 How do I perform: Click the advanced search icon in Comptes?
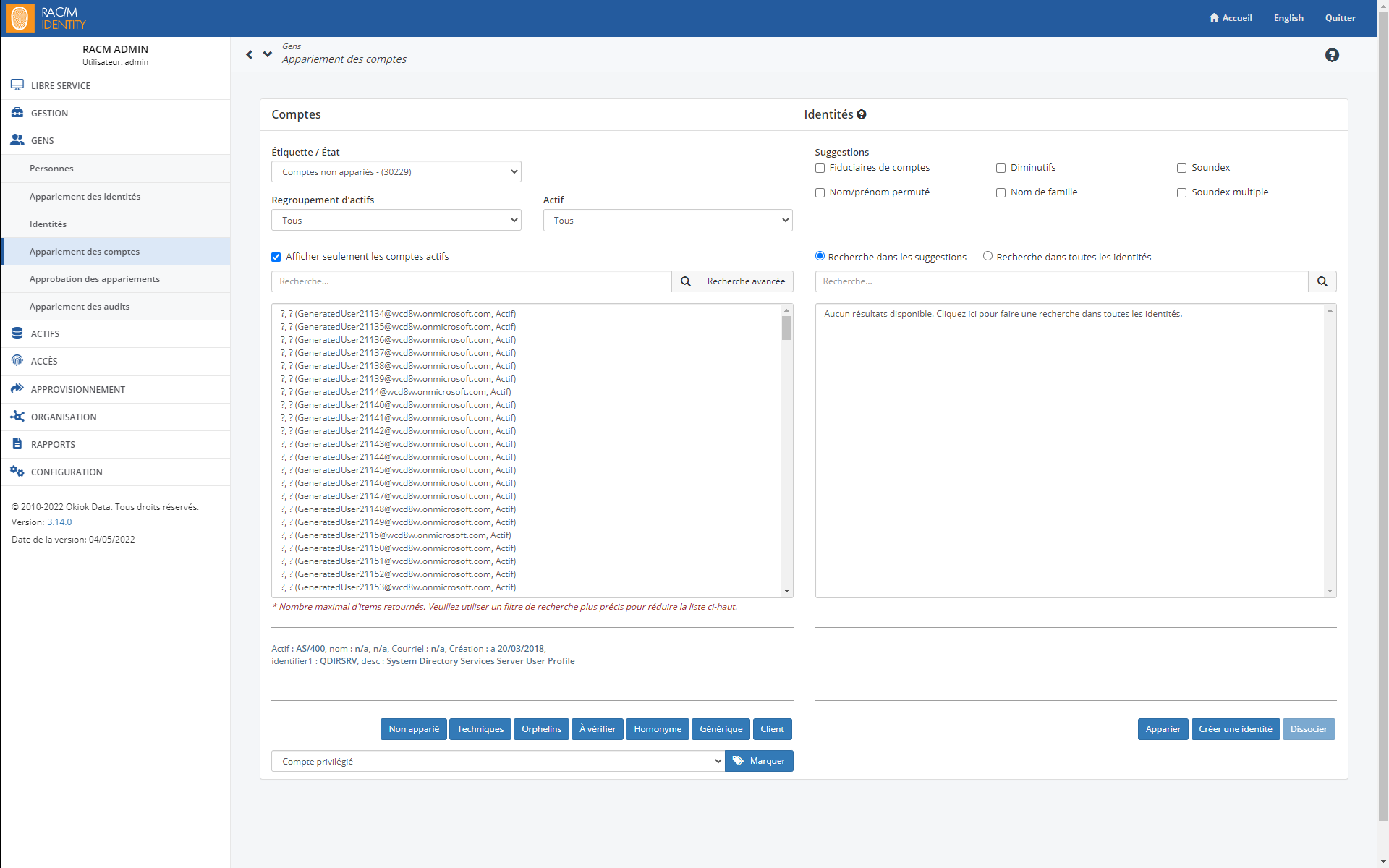tap(745, 281)
